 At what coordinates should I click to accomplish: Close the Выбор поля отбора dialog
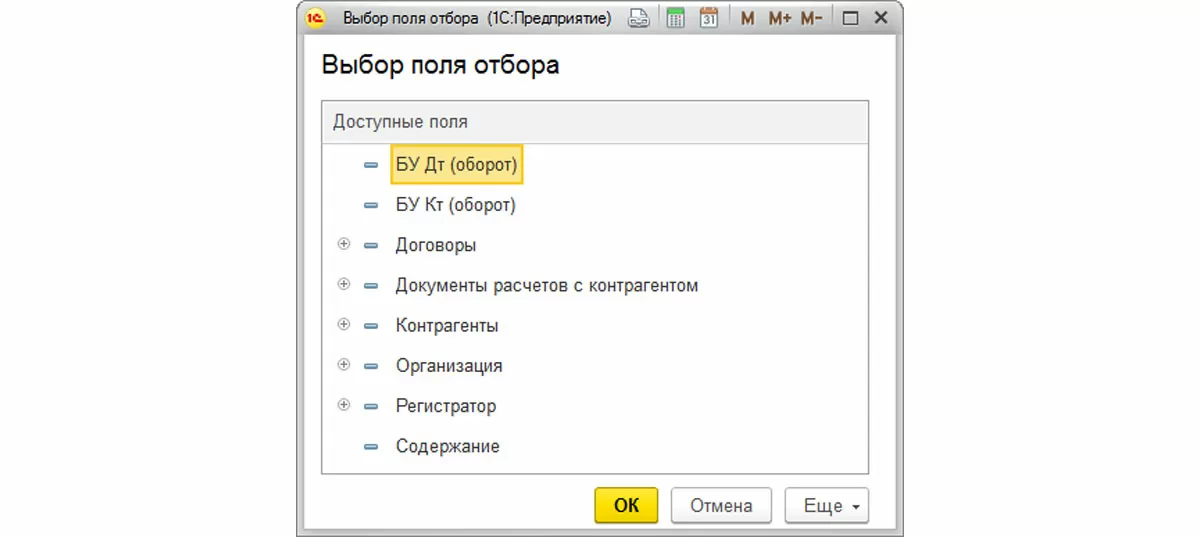[881, 18]
